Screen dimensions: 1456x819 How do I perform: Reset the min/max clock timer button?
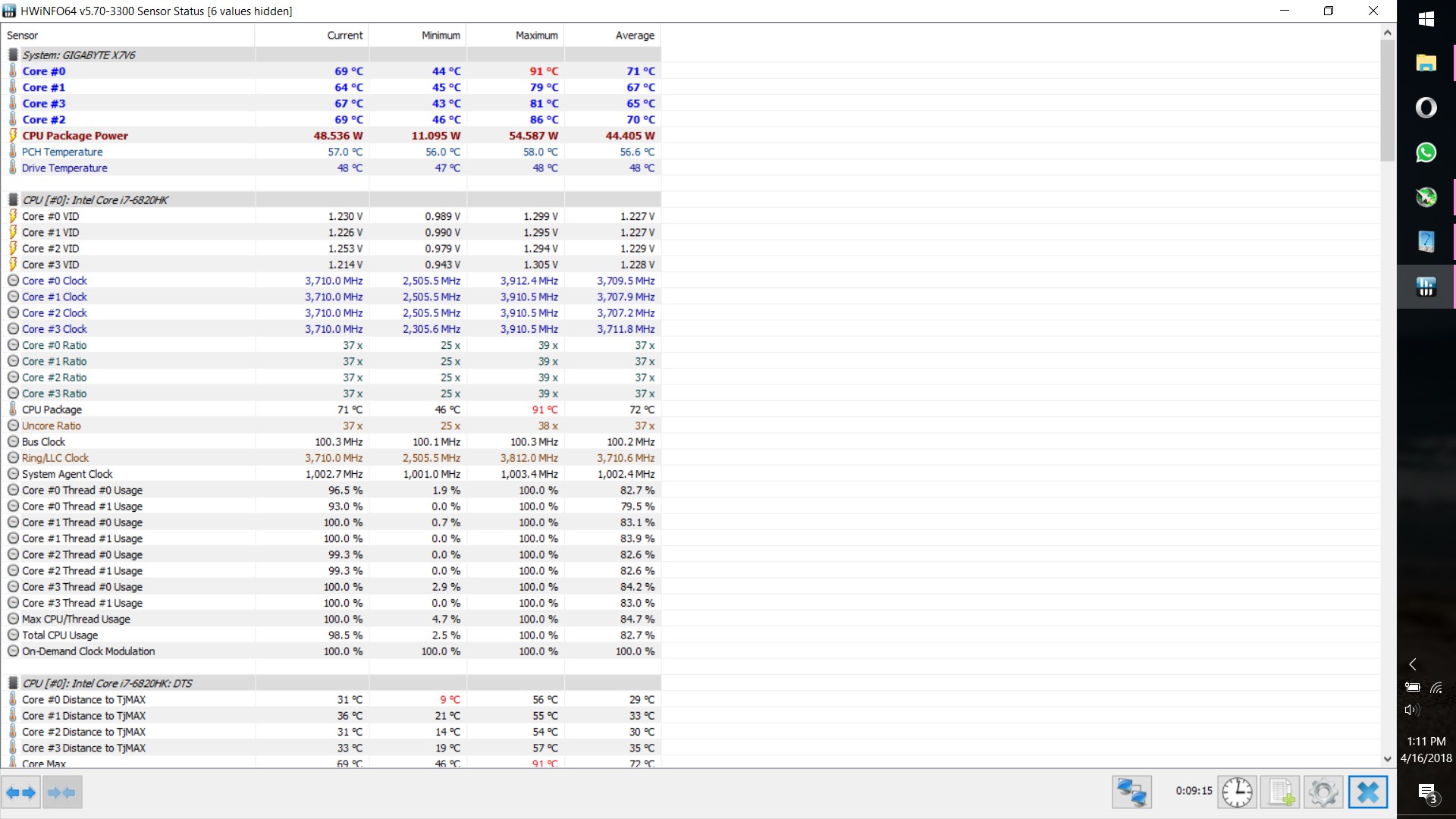[x=1237, y=792]
